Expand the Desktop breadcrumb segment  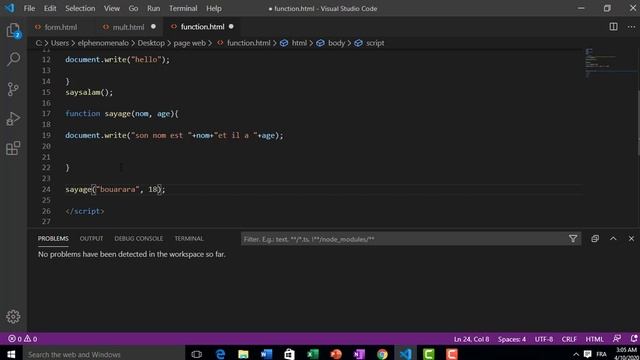(x=151, y=43)
